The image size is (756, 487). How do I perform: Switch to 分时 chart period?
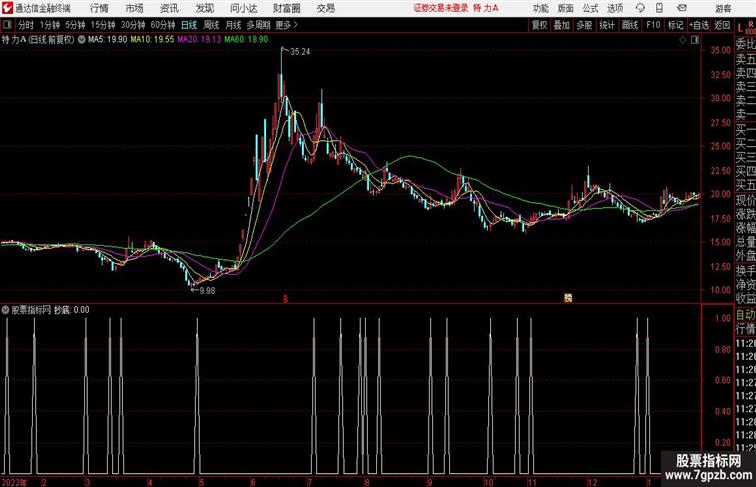[26, 25]
